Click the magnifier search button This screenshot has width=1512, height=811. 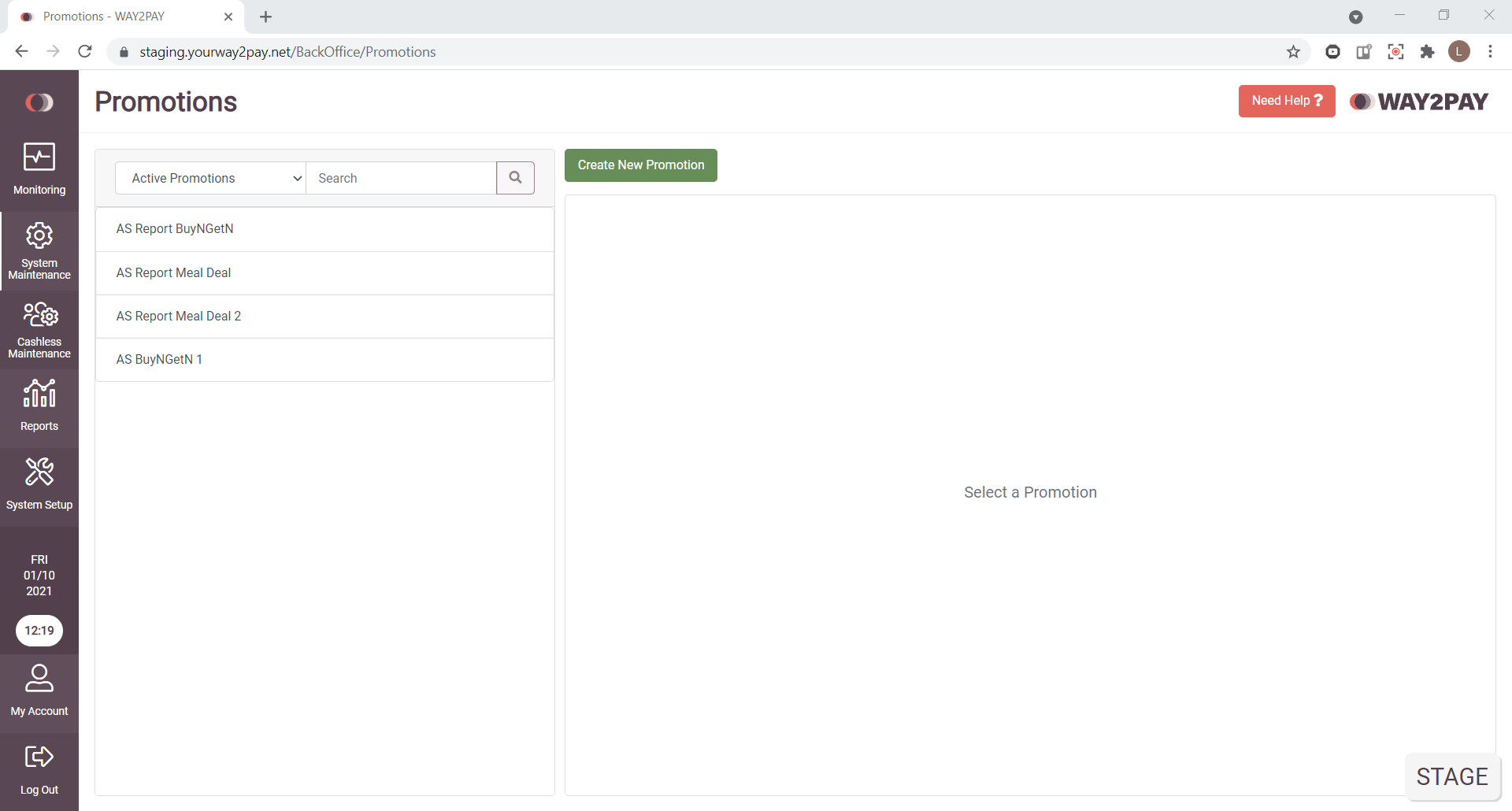pos(515,178)
